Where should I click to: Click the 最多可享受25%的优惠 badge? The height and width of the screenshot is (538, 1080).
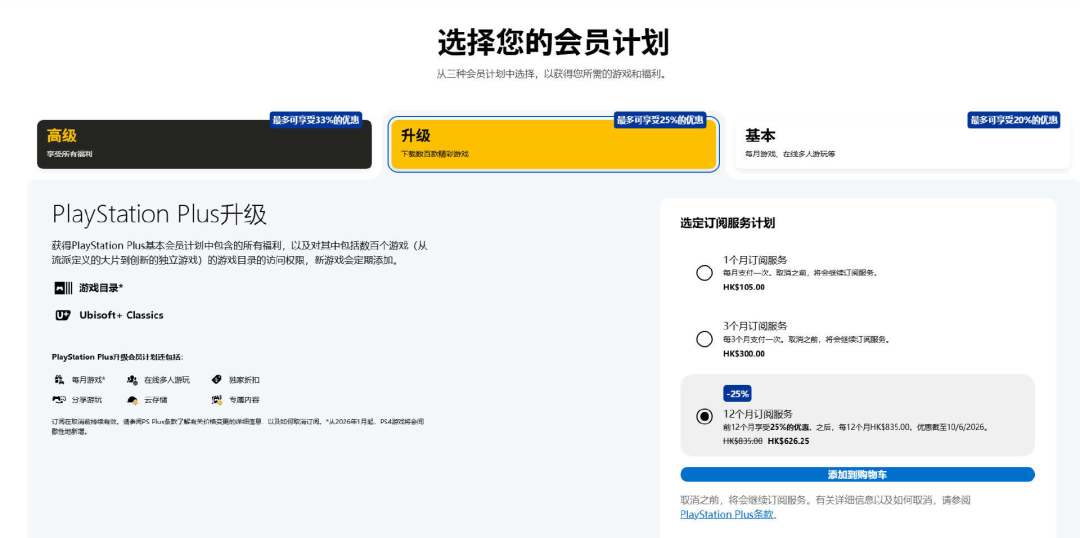[x=660, y=120]
